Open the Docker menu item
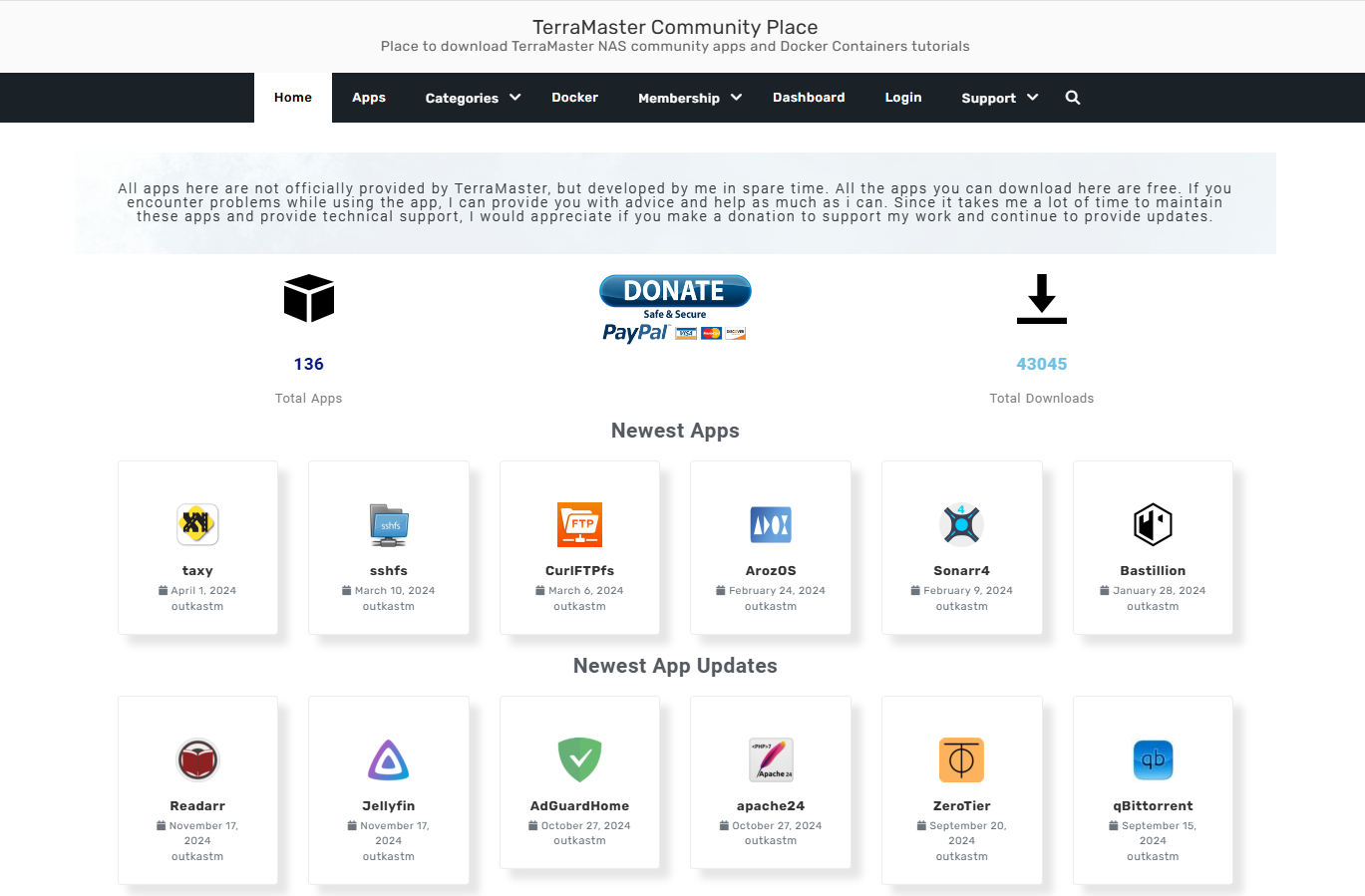Screen dimensions: 1365x896 click(x=575, y=98)
